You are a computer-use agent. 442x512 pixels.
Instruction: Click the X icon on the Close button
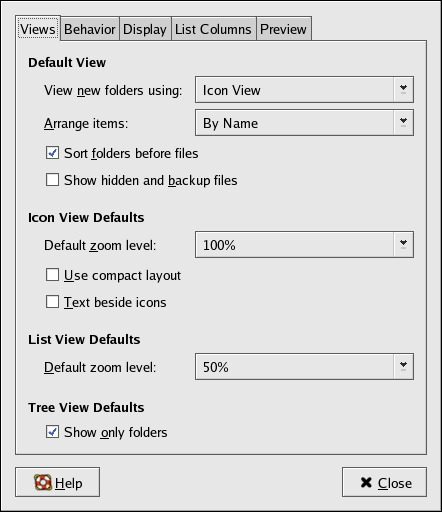coord(366,482)
